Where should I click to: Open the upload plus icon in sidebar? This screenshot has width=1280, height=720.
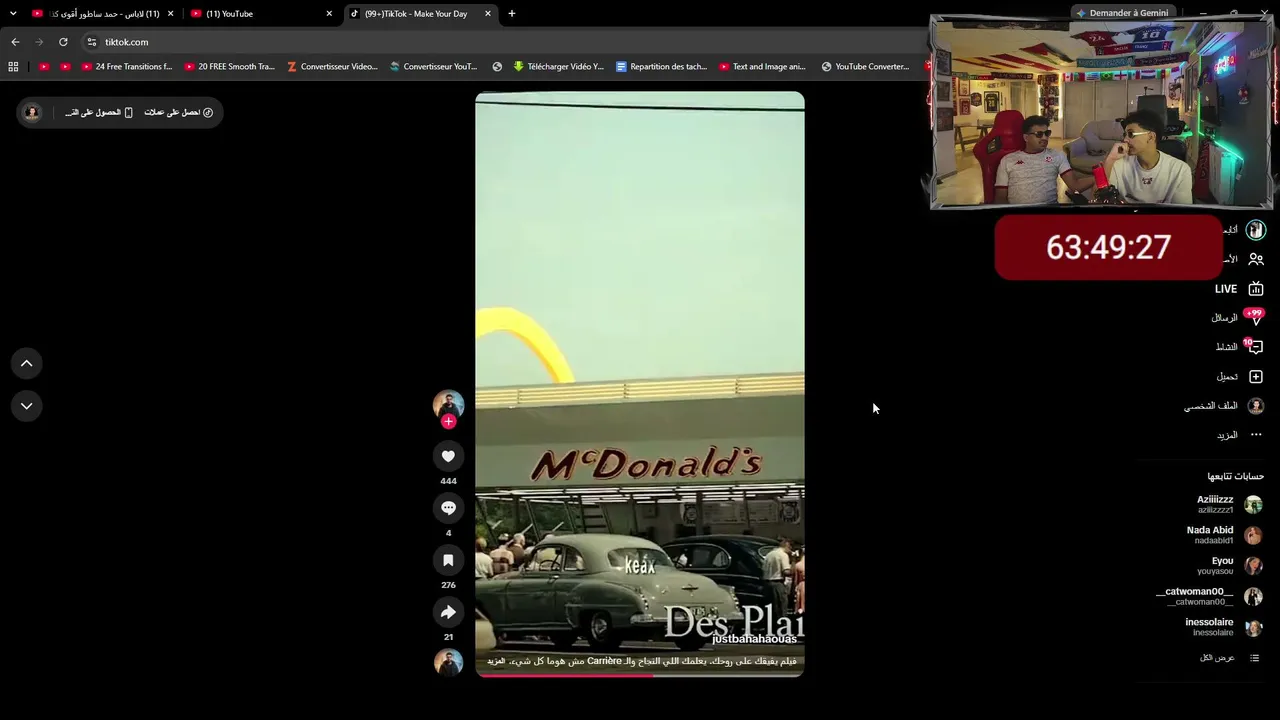pos(1256,377)
